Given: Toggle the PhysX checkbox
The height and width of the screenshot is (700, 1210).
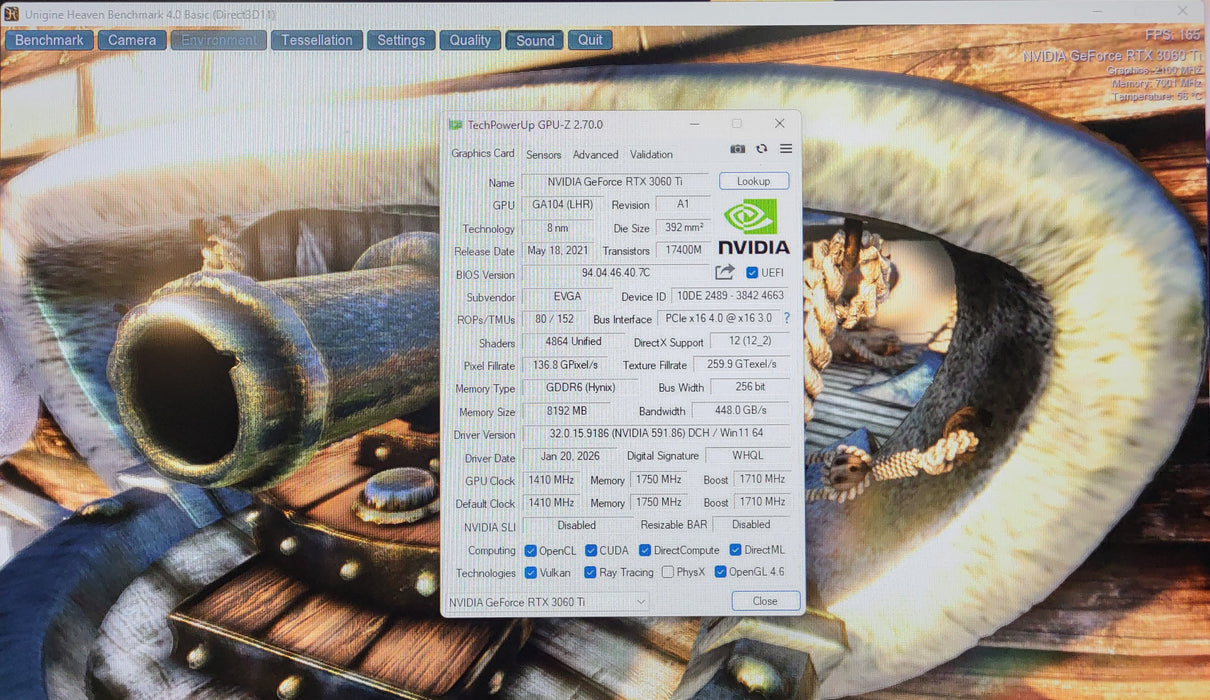Looking at the screenshot, I should point(668,573).
